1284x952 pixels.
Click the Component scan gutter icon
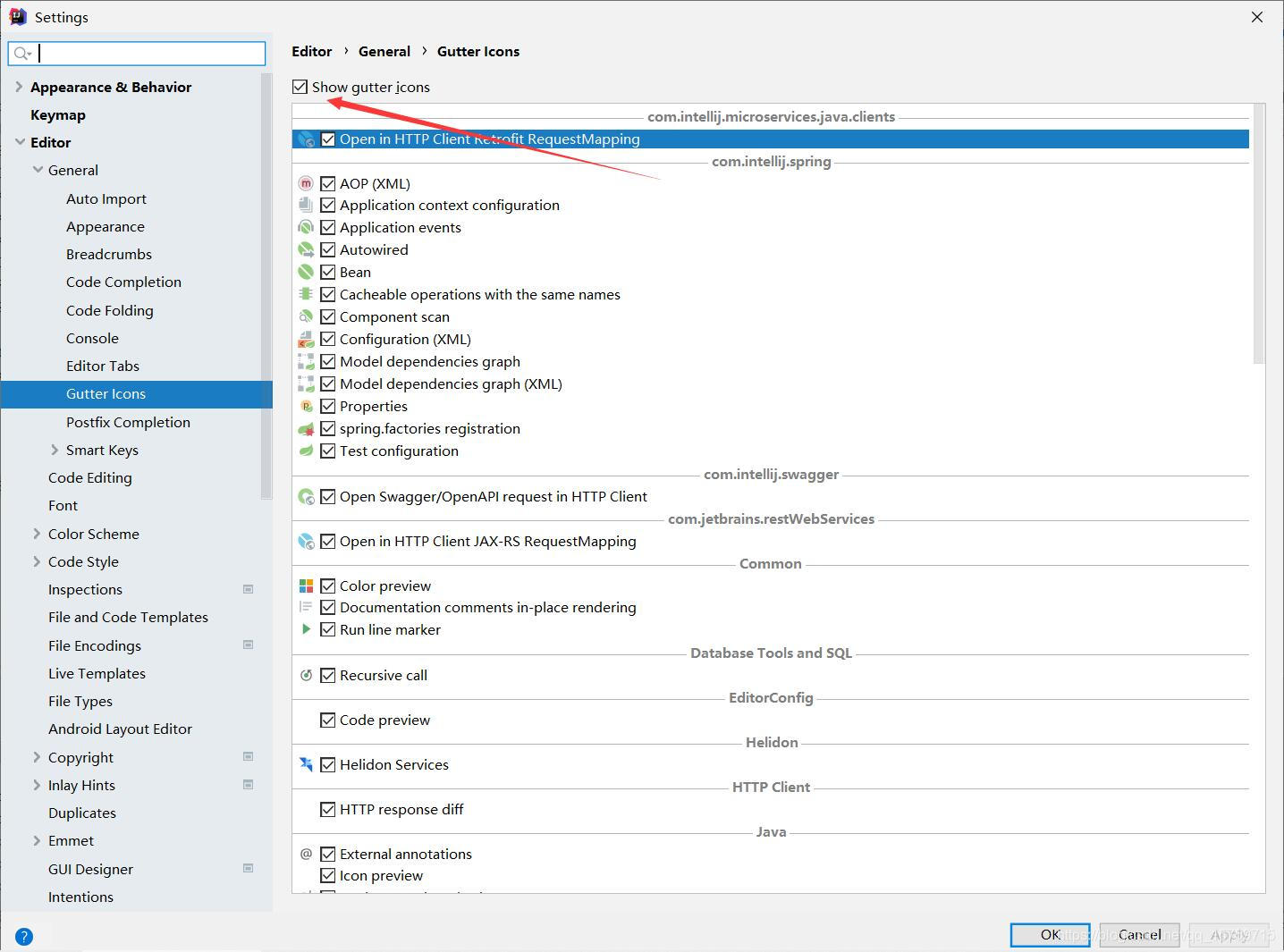pyautogui.click(x=306, y=316)
